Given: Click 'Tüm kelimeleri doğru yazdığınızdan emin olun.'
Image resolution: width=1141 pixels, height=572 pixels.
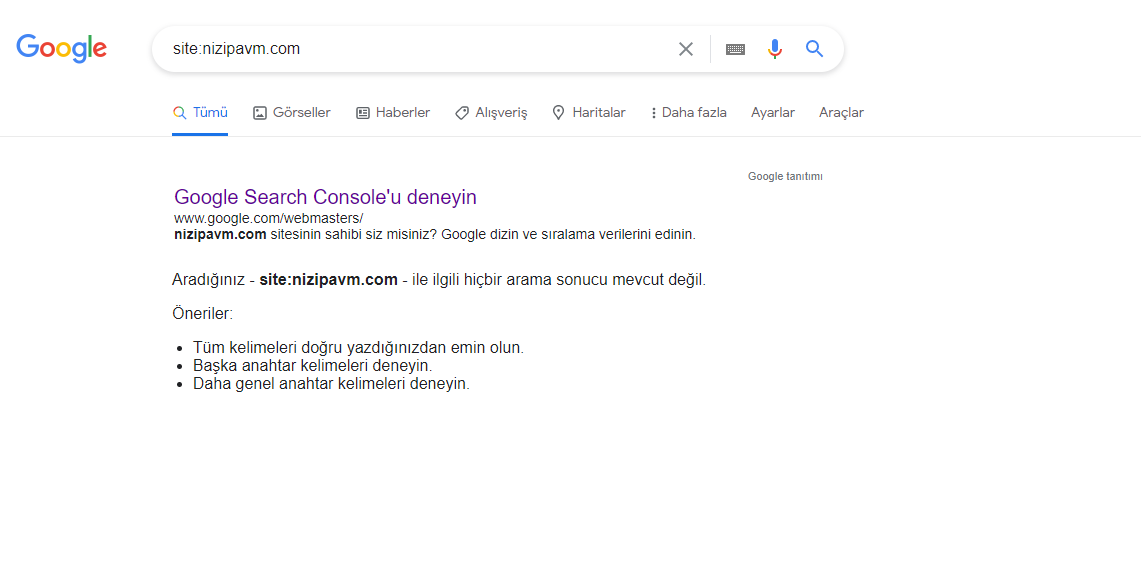Looking at the screenshot, I should (358, 348).
